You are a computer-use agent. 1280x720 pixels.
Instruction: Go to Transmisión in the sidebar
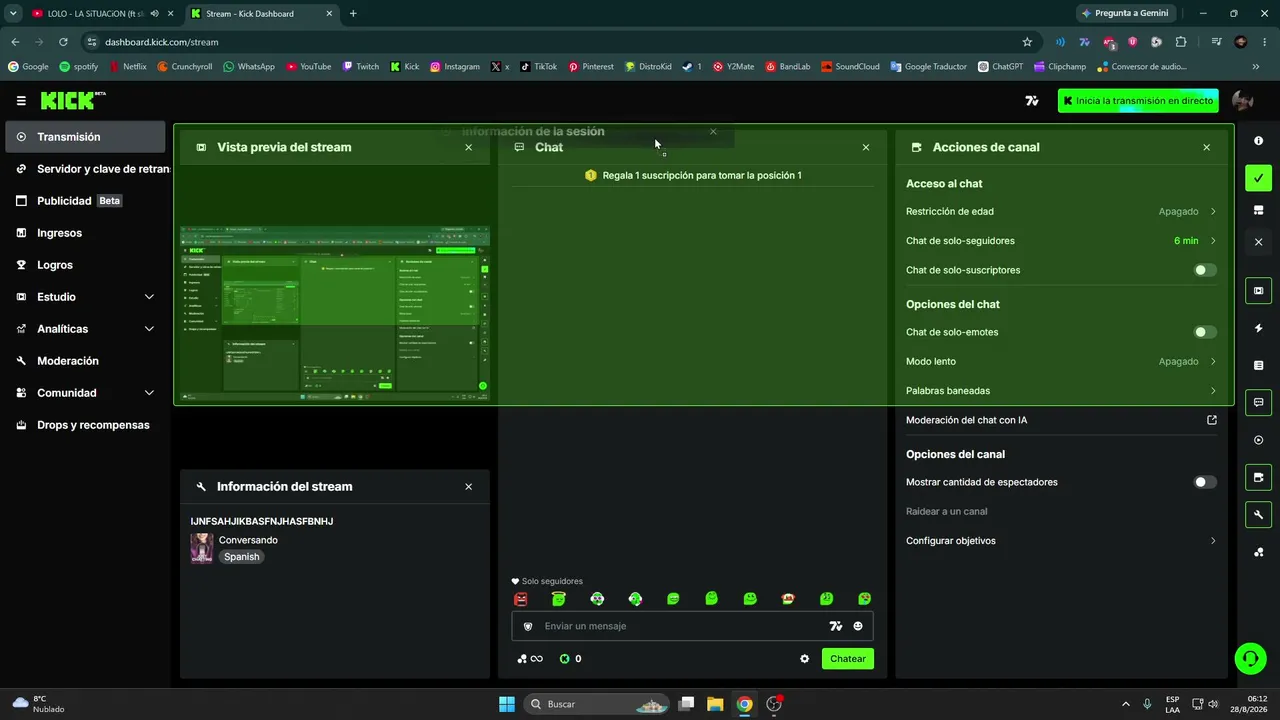point(85,137)
